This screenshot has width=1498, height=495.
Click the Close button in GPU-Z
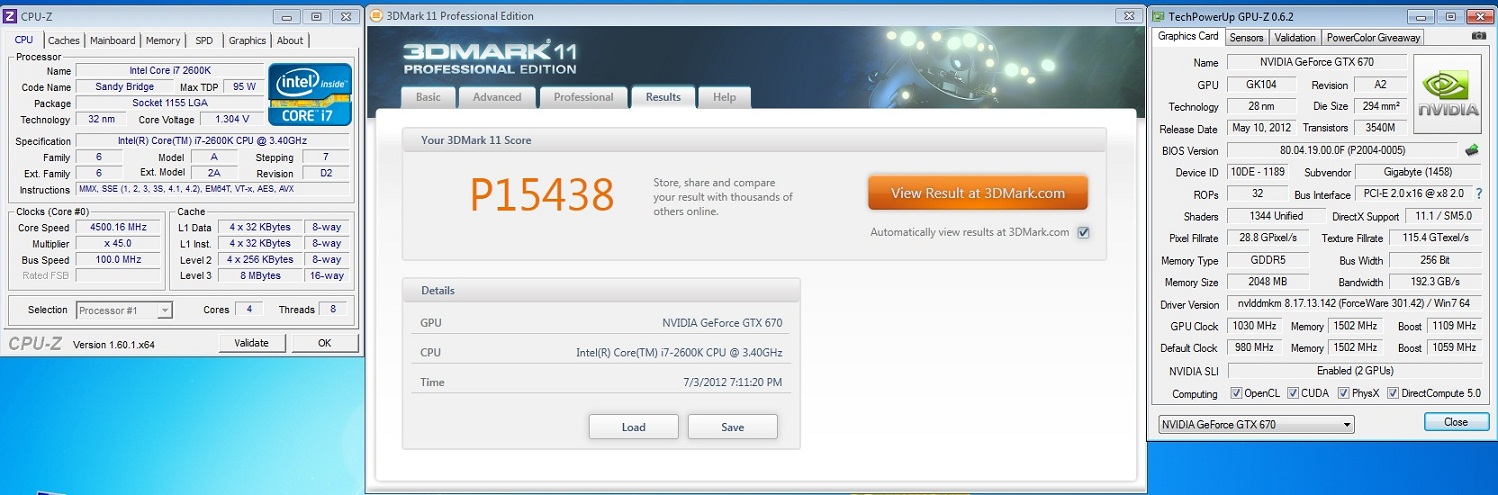click(1456, 422)
